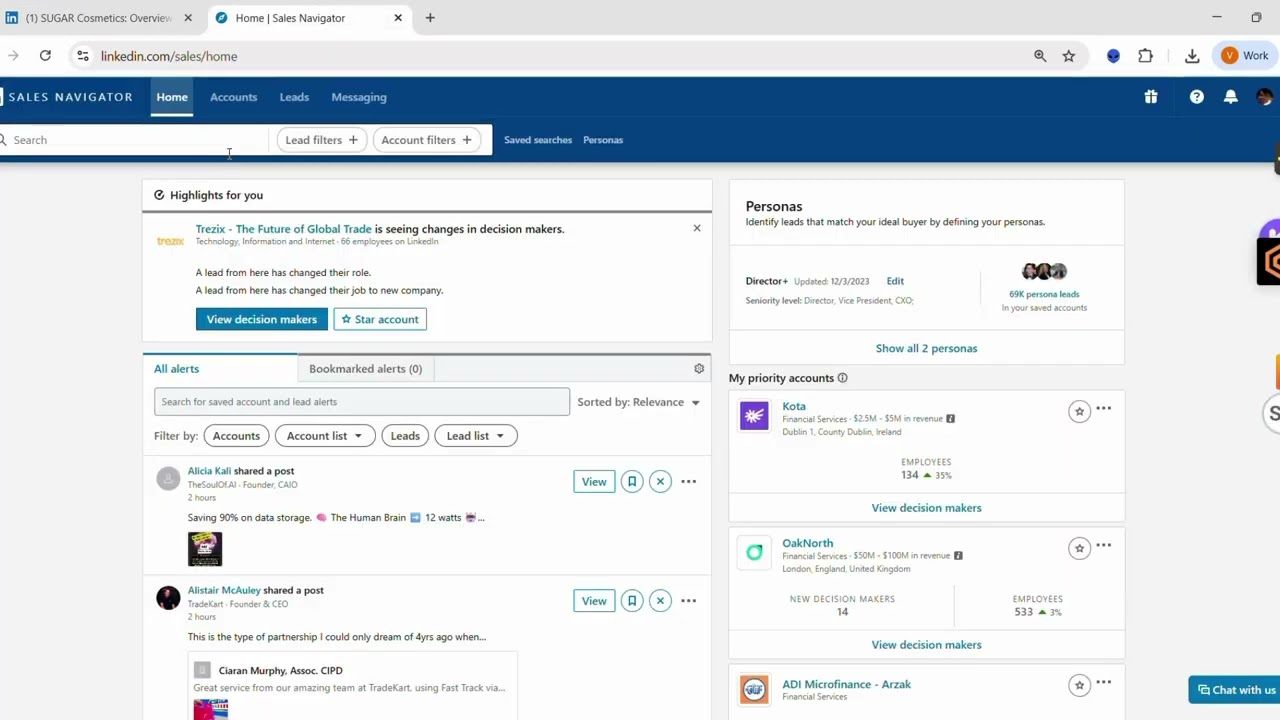Close the SUGAR Cosmetics tab

[187, 18]
